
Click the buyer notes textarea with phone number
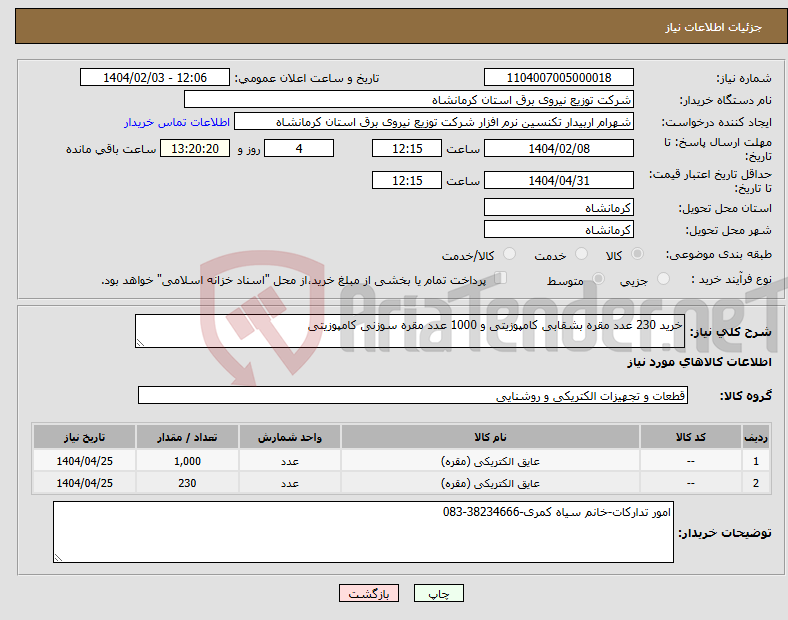pos(363,532)
